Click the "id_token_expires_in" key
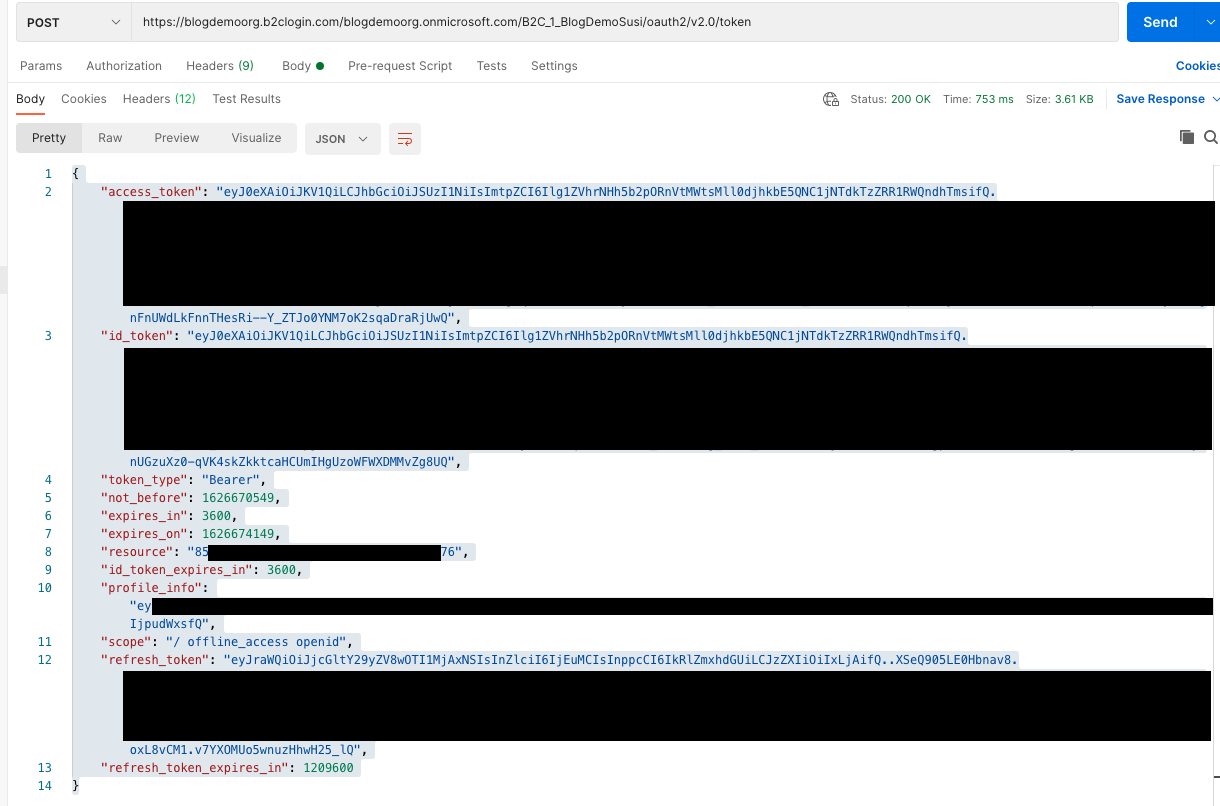1220x806 pixels. [x=176, y=570]
